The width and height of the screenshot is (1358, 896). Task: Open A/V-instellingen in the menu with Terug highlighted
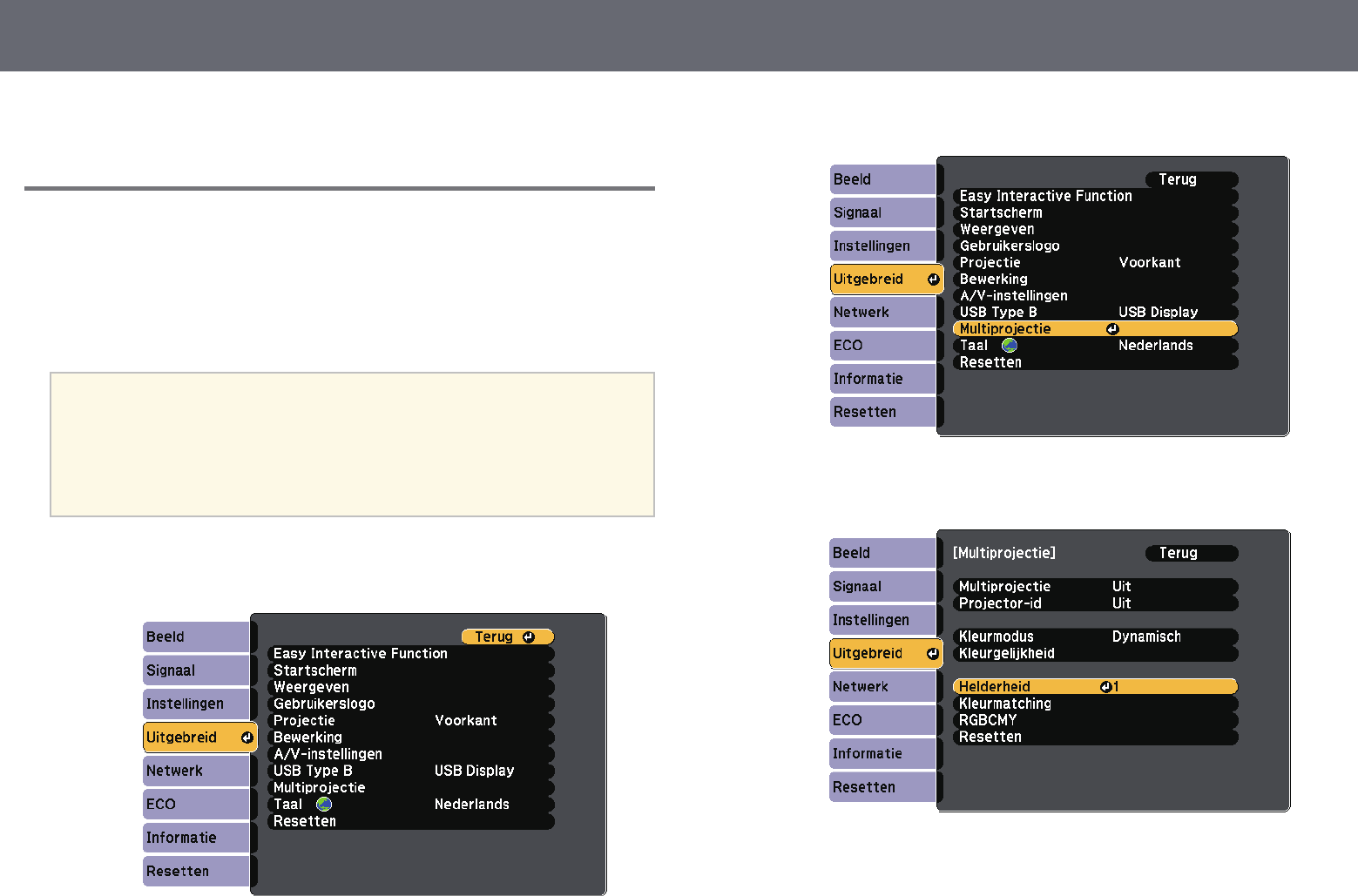[411, 754]
